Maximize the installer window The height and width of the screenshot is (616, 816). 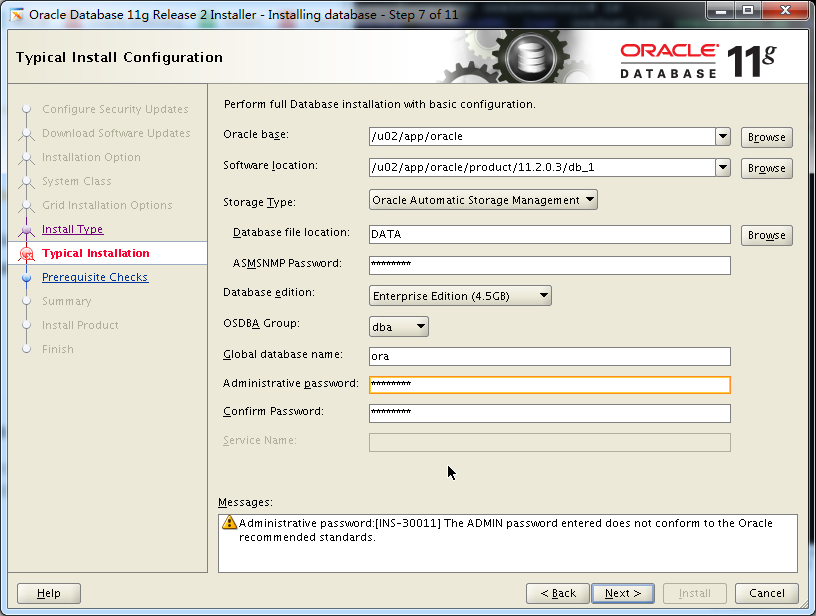748,10
